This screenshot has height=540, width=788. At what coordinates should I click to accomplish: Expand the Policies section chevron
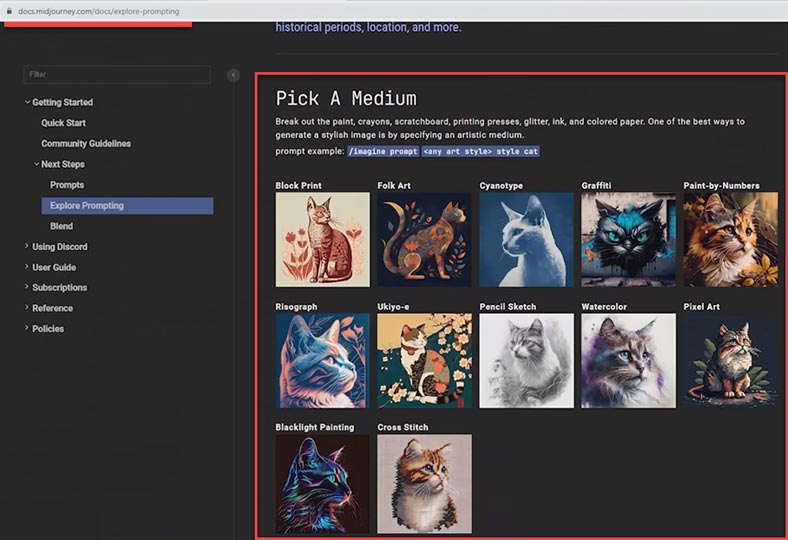pos(27,328)
